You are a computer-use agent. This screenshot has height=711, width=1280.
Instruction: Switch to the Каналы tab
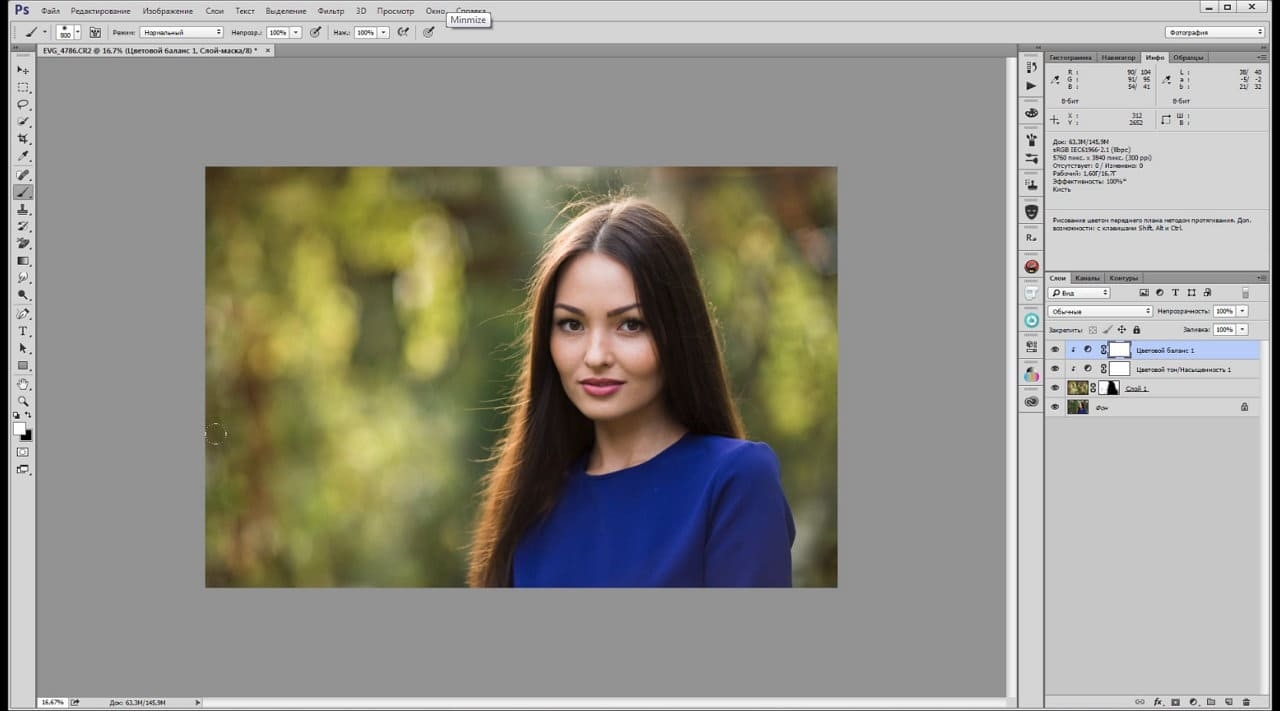(1088, 278)
